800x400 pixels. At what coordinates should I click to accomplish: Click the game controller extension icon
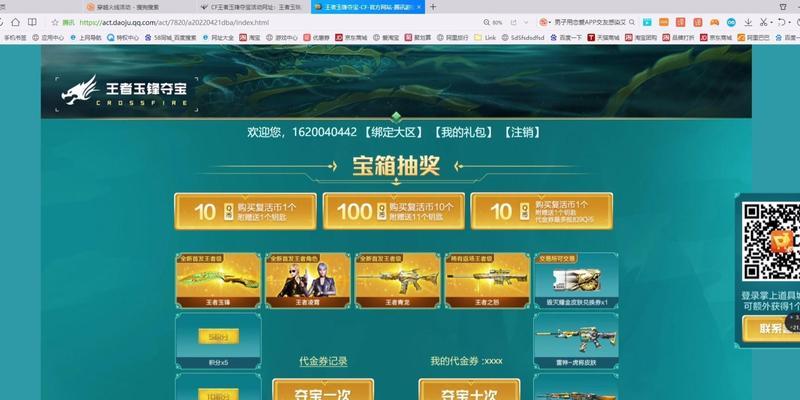[715, 22]
